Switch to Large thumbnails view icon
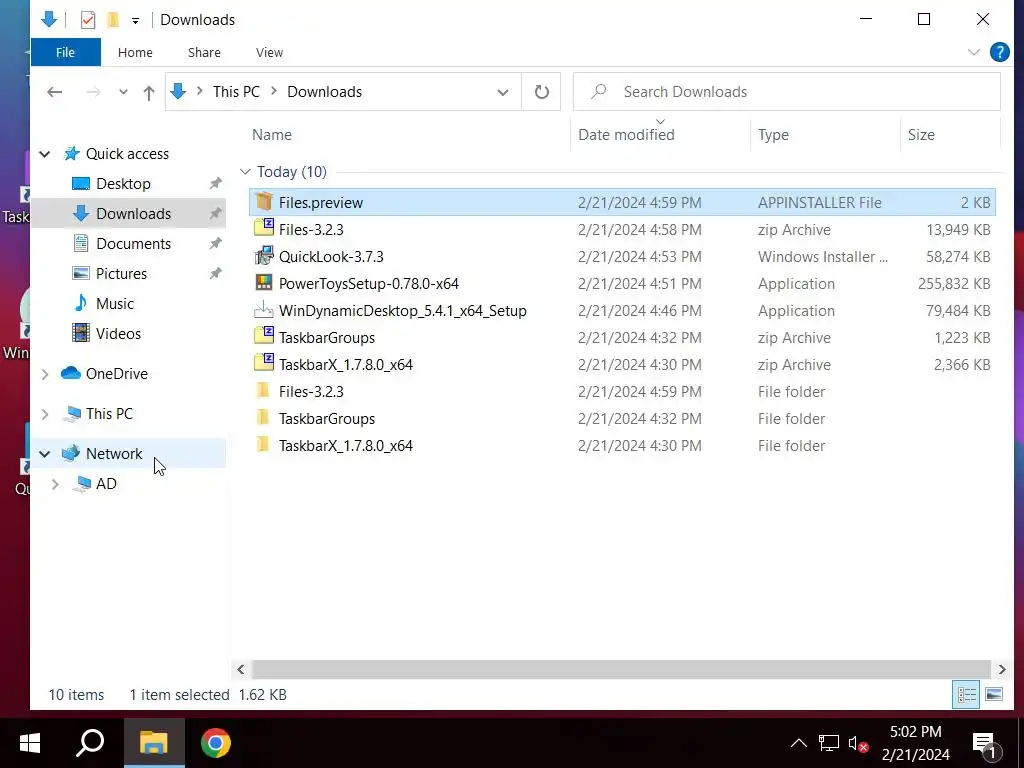 [x=994, y=694]
